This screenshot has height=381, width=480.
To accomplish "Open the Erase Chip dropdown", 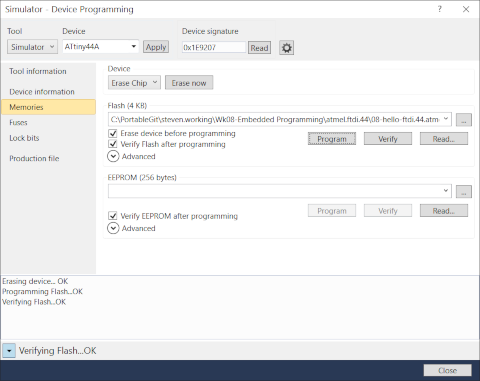I will click(x=134, y=83).
